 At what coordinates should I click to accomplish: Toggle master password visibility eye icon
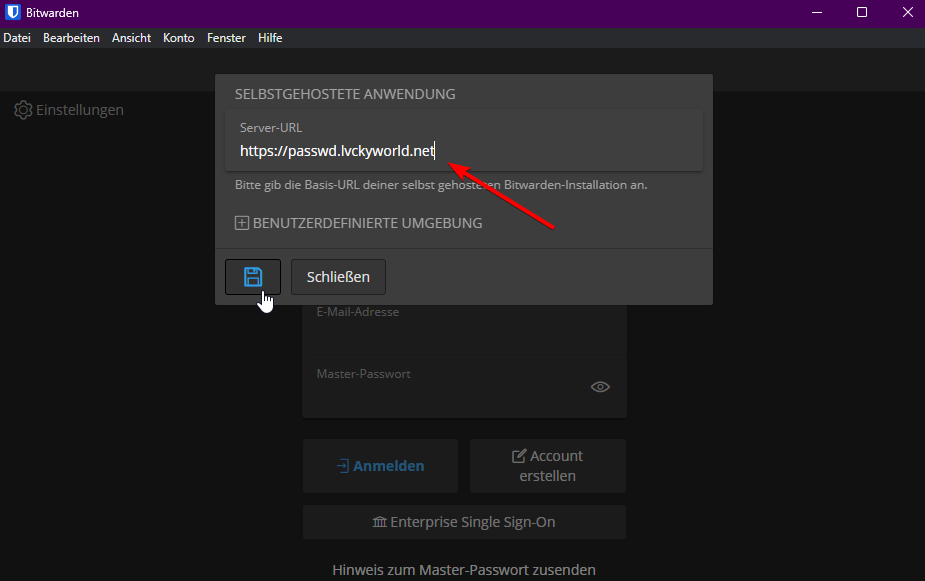click(600, 387)
